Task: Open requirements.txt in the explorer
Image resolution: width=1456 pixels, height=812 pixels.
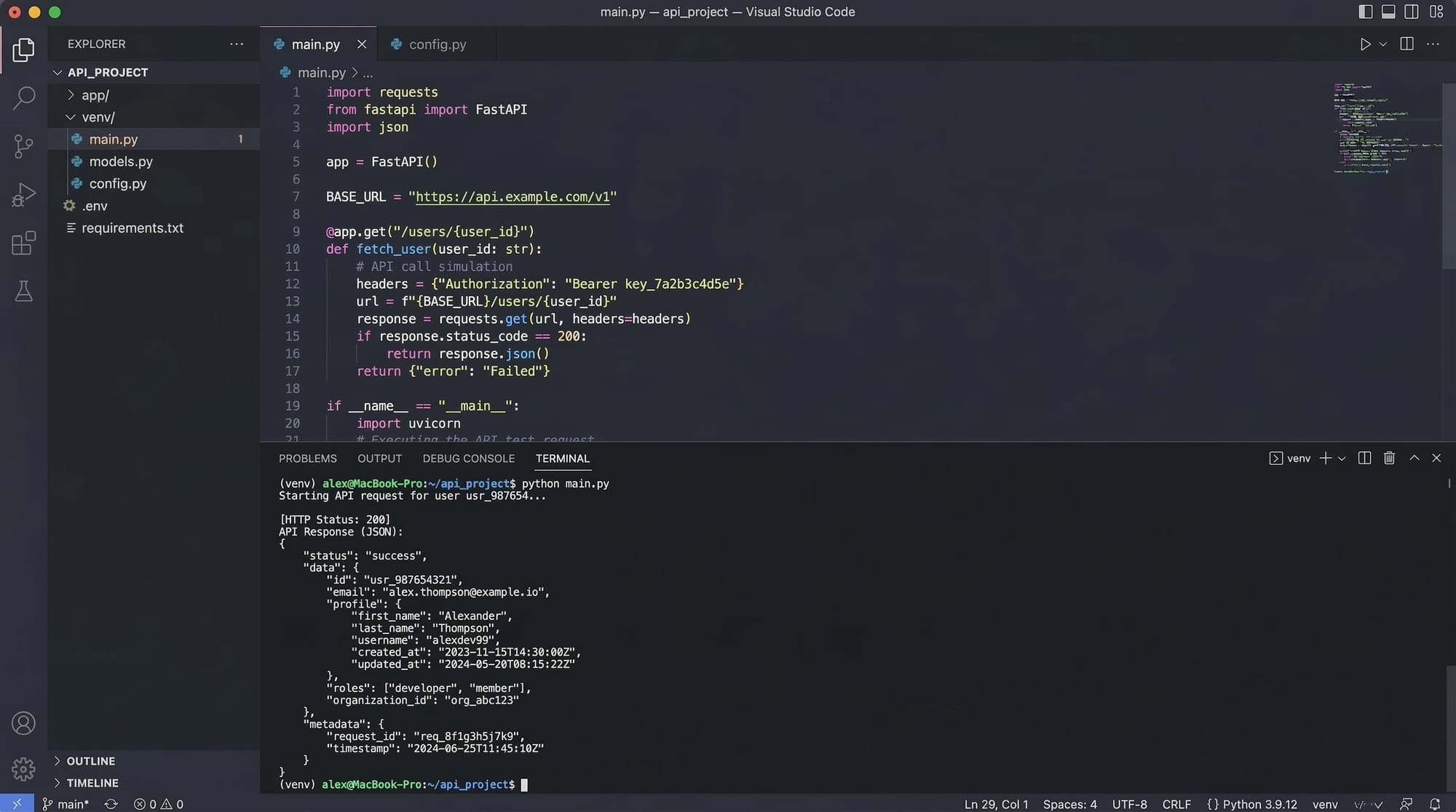Action: [x=132, y=228]
